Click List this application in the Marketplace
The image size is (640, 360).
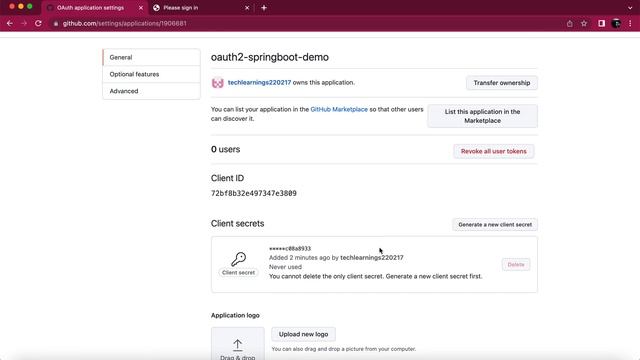click(x=482, y=116)
